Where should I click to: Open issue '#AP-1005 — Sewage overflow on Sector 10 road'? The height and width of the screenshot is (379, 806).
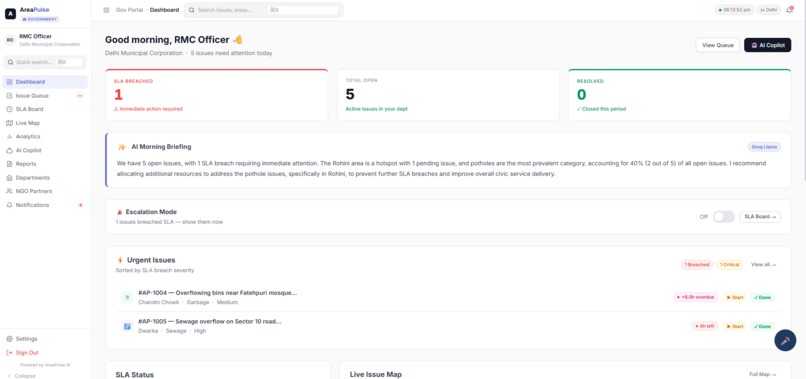pos(210,321)
